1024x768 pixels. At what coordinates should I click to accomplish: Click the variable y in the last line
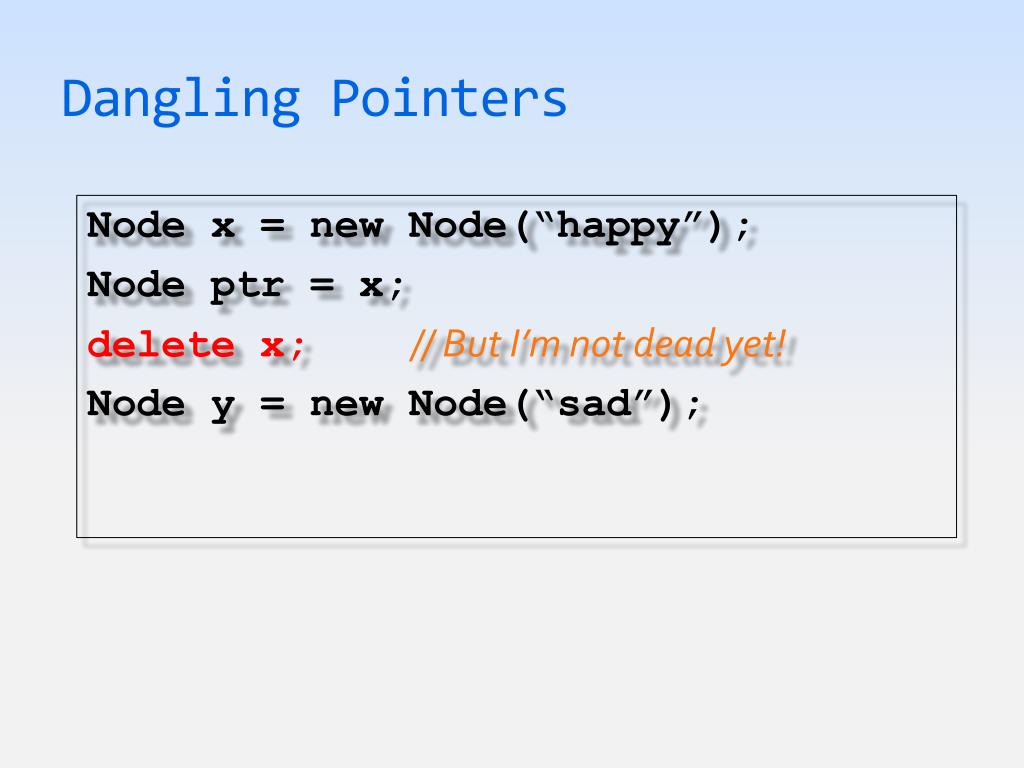pos(223,408)
